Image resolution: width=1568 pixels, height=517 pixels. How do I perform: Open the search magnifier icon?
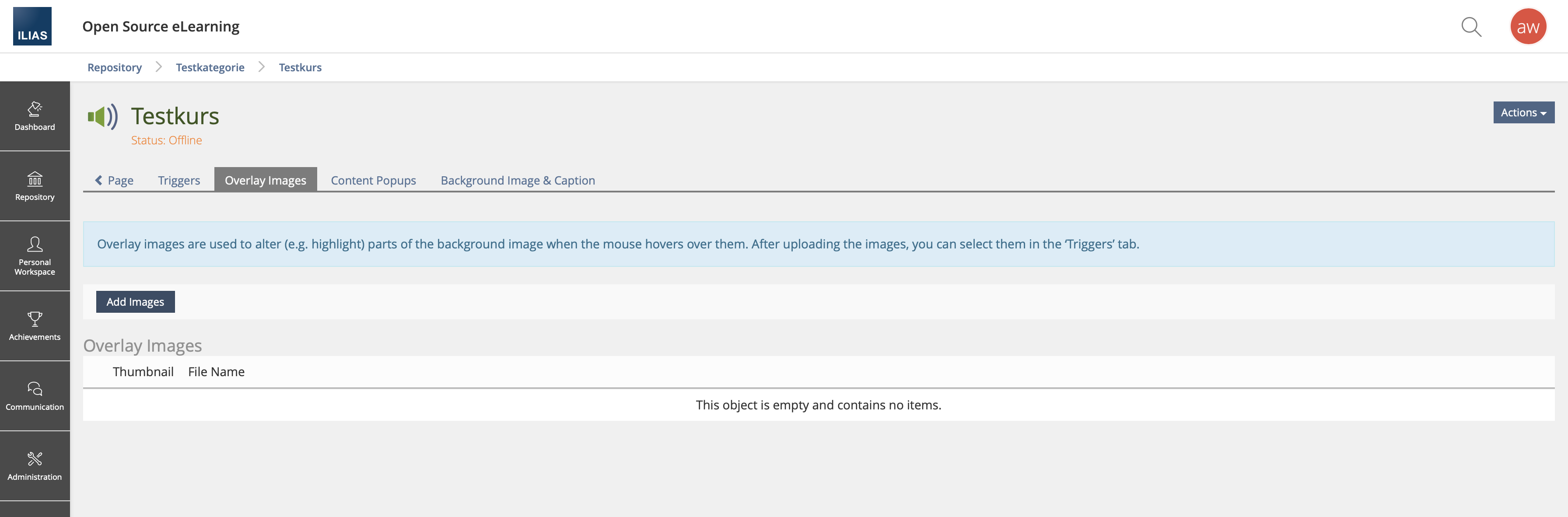[x=1470, y=27]
